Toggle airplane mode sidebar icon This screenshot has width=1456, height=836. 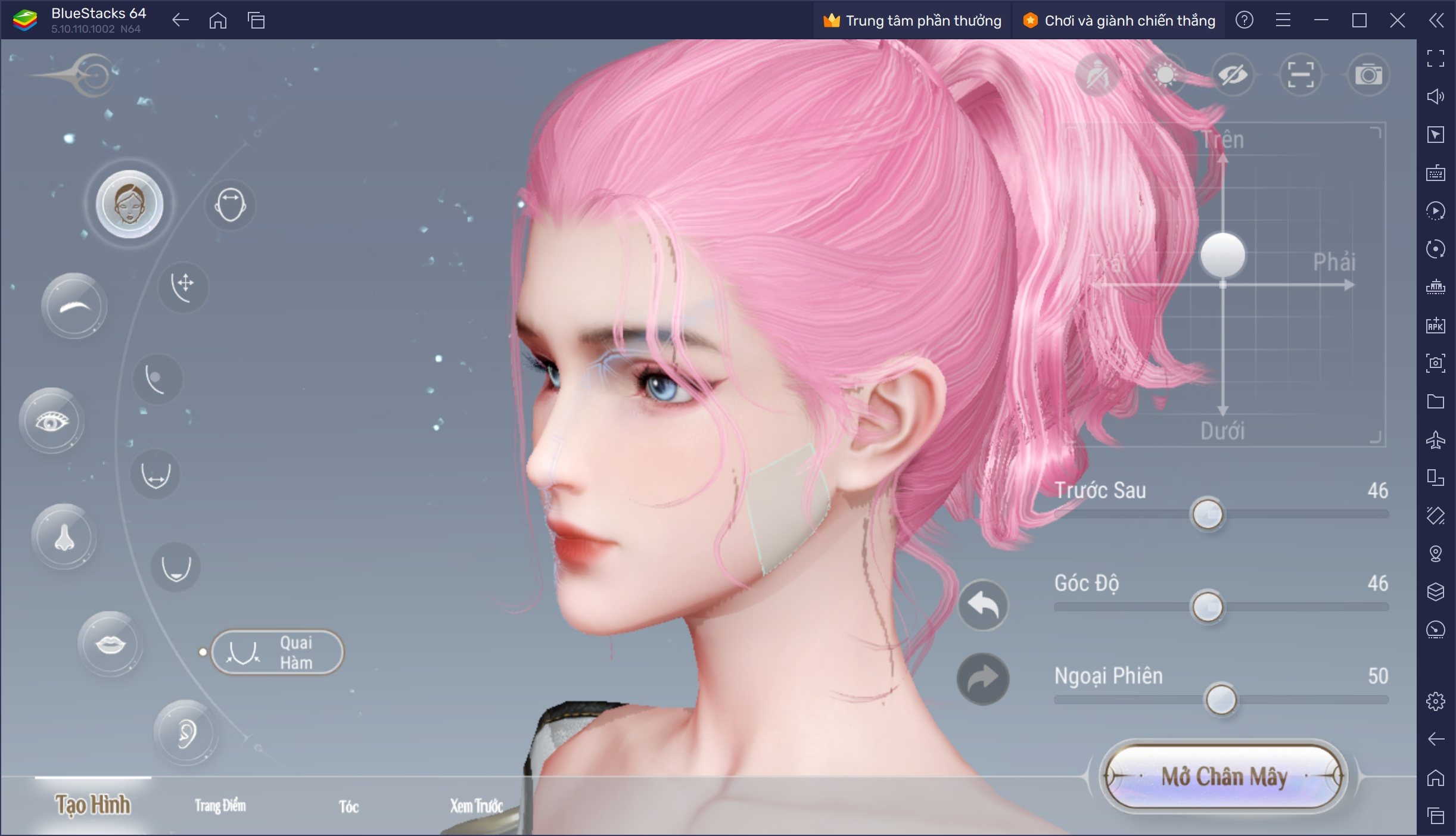click(1436, 439)
